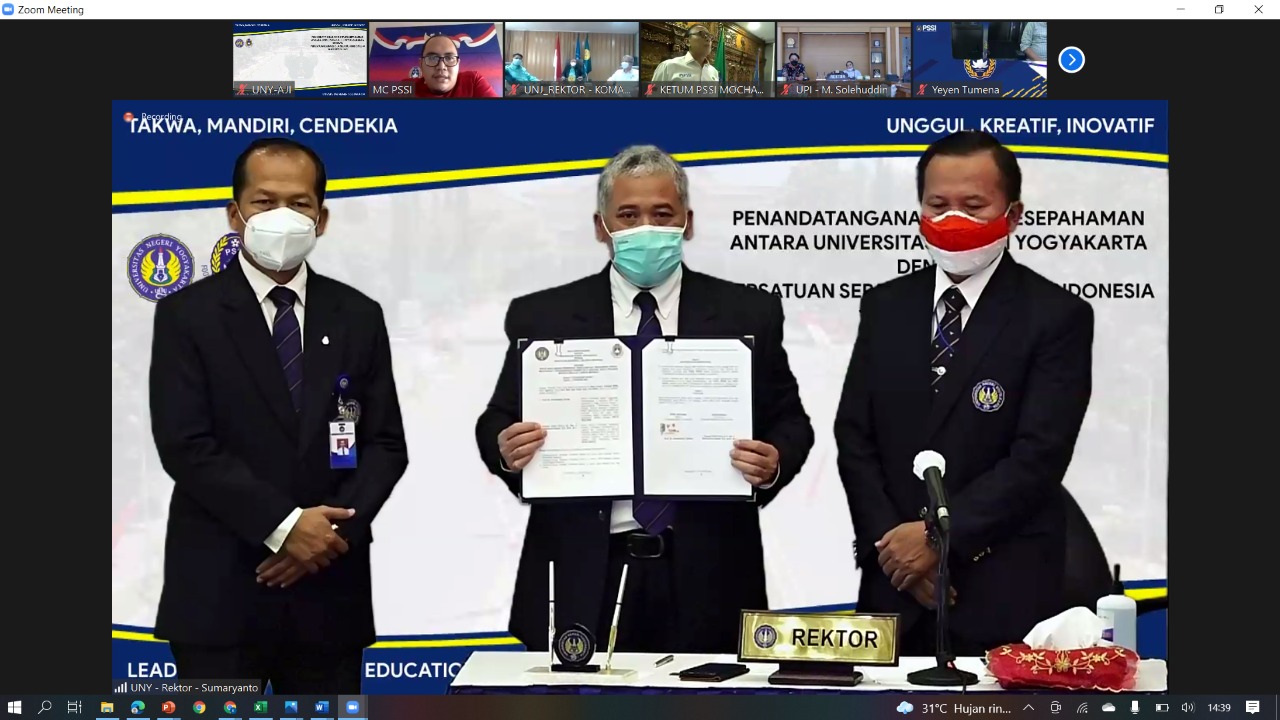This screenshot has height=720, width=1280.
Task: Select the MC PSSI participant thumbnail
Action: pyautogui.click(x=436, y=59)
